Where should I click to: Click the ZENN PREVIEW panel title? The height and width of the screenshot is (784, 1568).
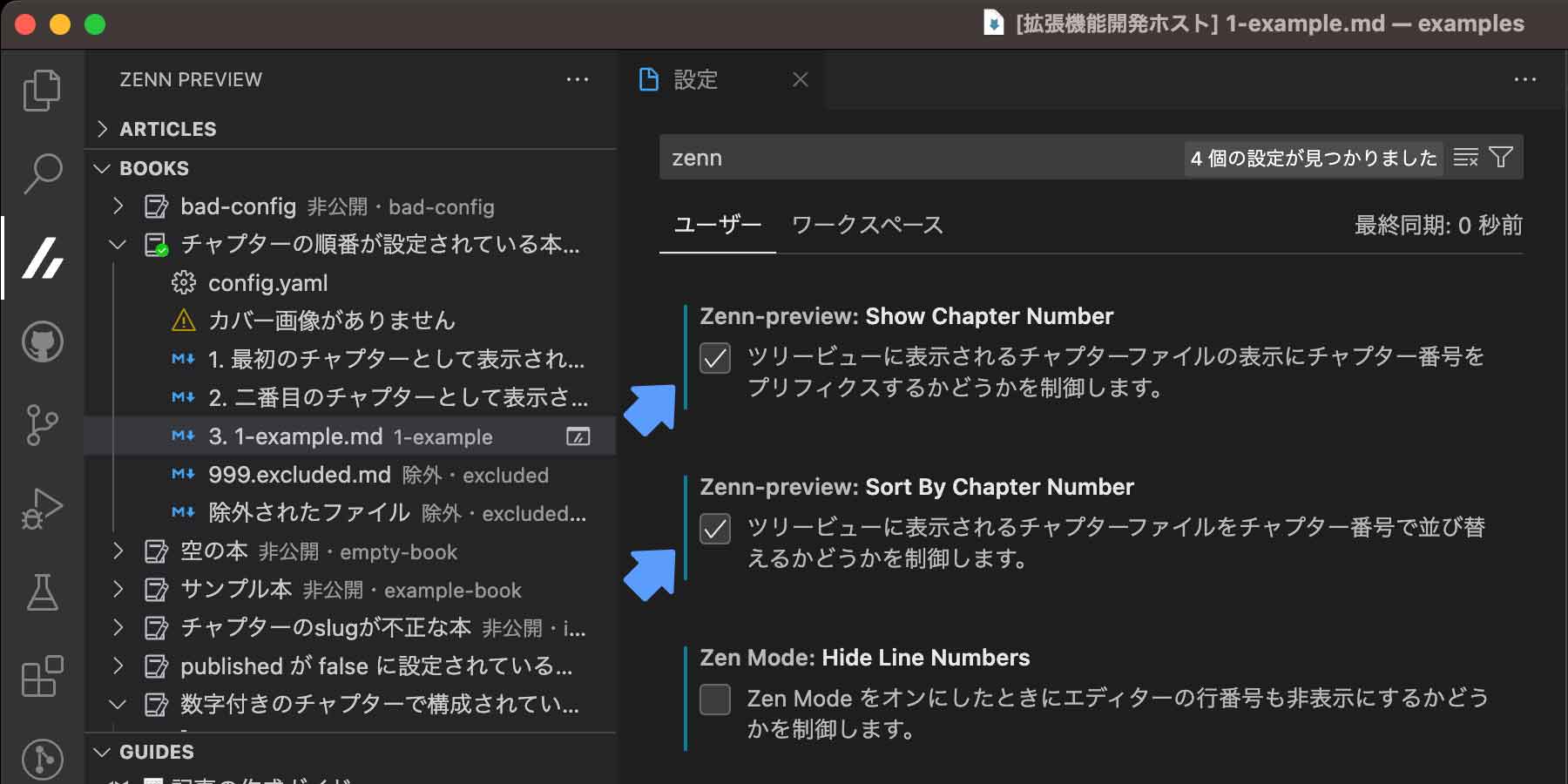coord(191,79)
